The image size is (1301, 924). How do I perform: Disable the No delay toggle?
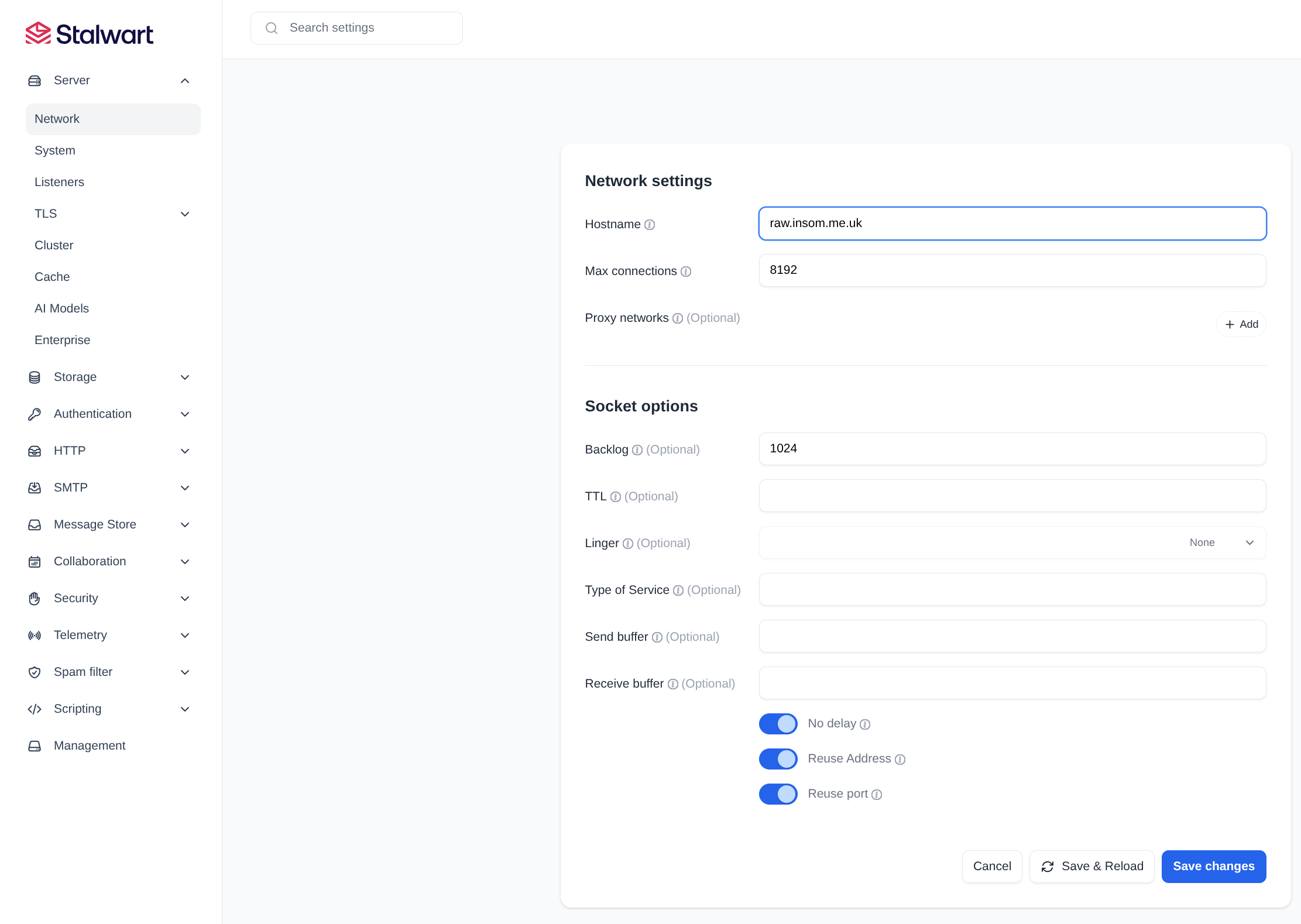pyautogui.click(x=778, y=723)
